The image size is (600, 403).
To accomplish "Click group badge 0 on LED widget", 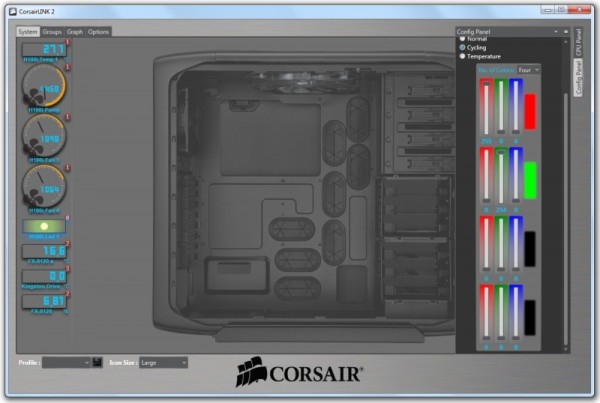I will [x=68, y=218].
